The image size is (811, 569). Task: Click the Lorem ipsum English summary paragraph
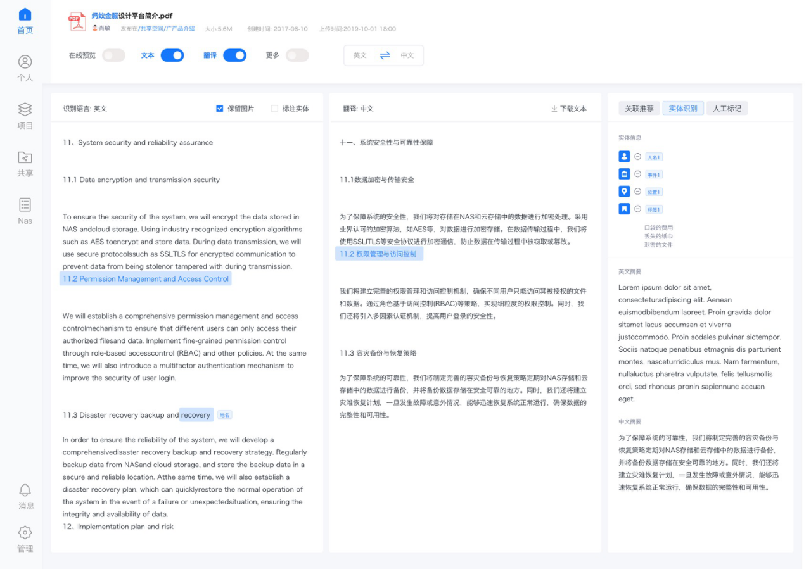pos(699,343)
